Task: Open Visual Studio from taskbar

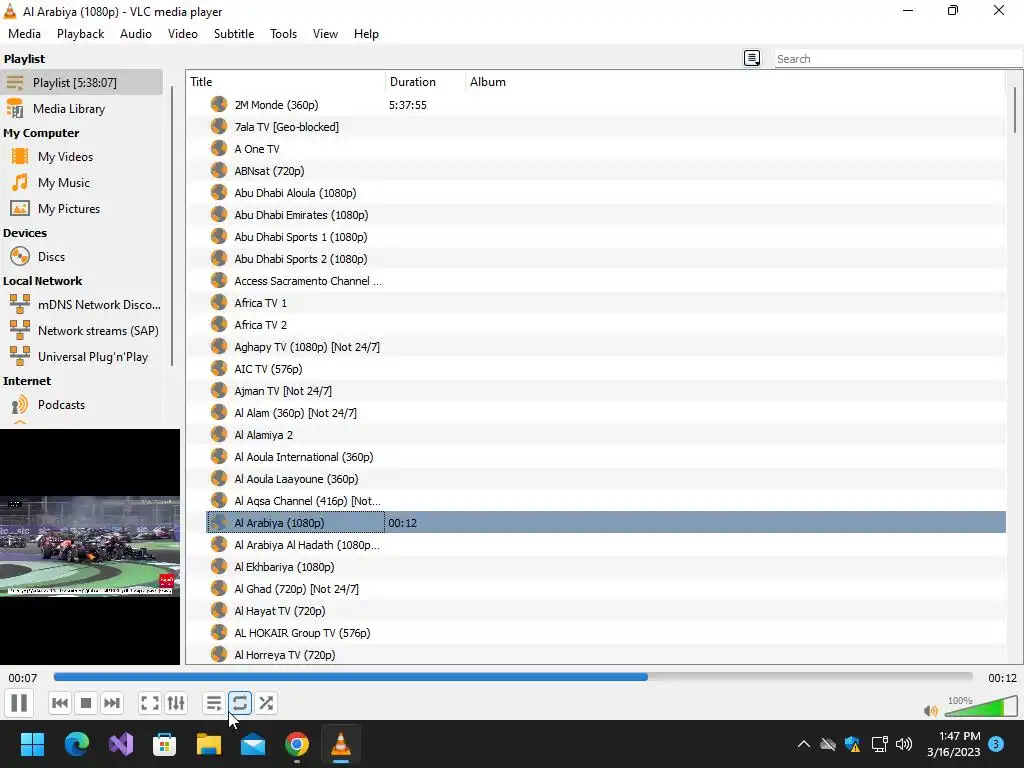Action: pos(121,744)
